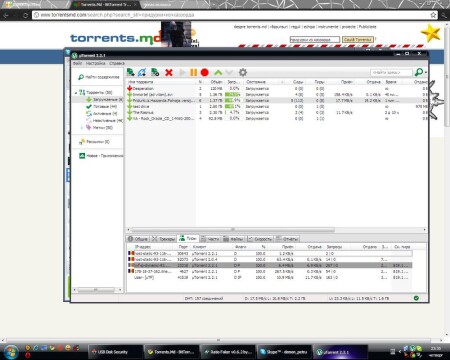Open the Справка menu

[x=117, y=63]
